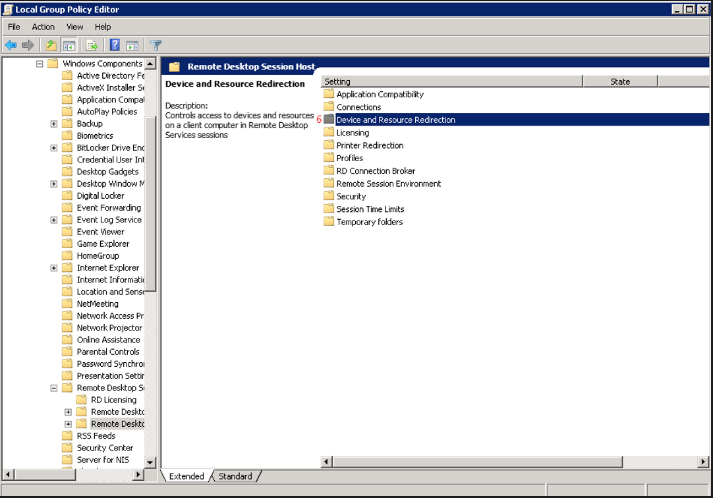
Task: Click the Up One Level toolbar icon
Action: point(51,45)
